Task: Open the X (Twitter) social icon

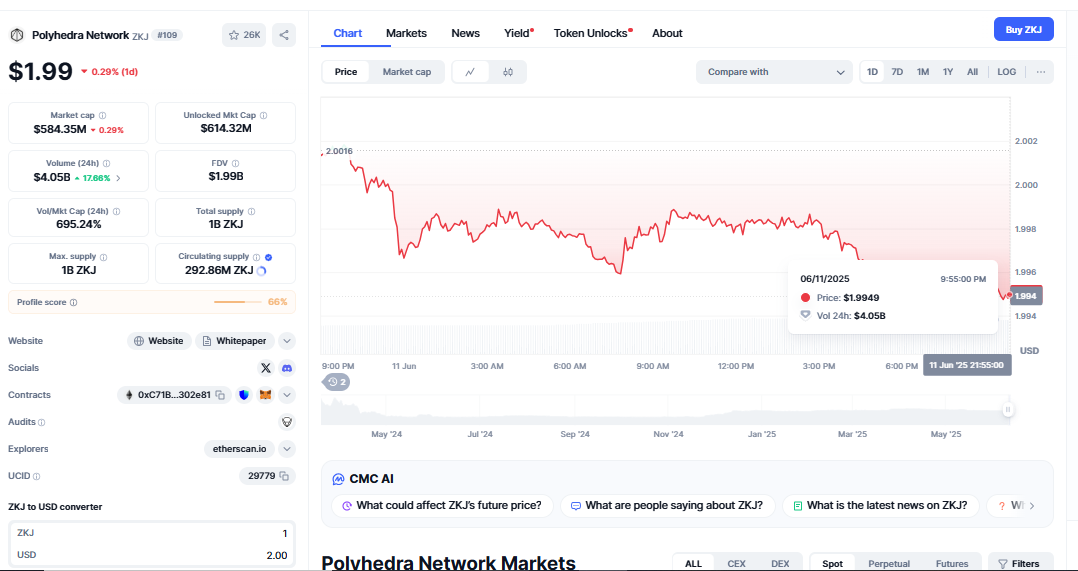Action: pyautogui.click(x=265, y=368)
